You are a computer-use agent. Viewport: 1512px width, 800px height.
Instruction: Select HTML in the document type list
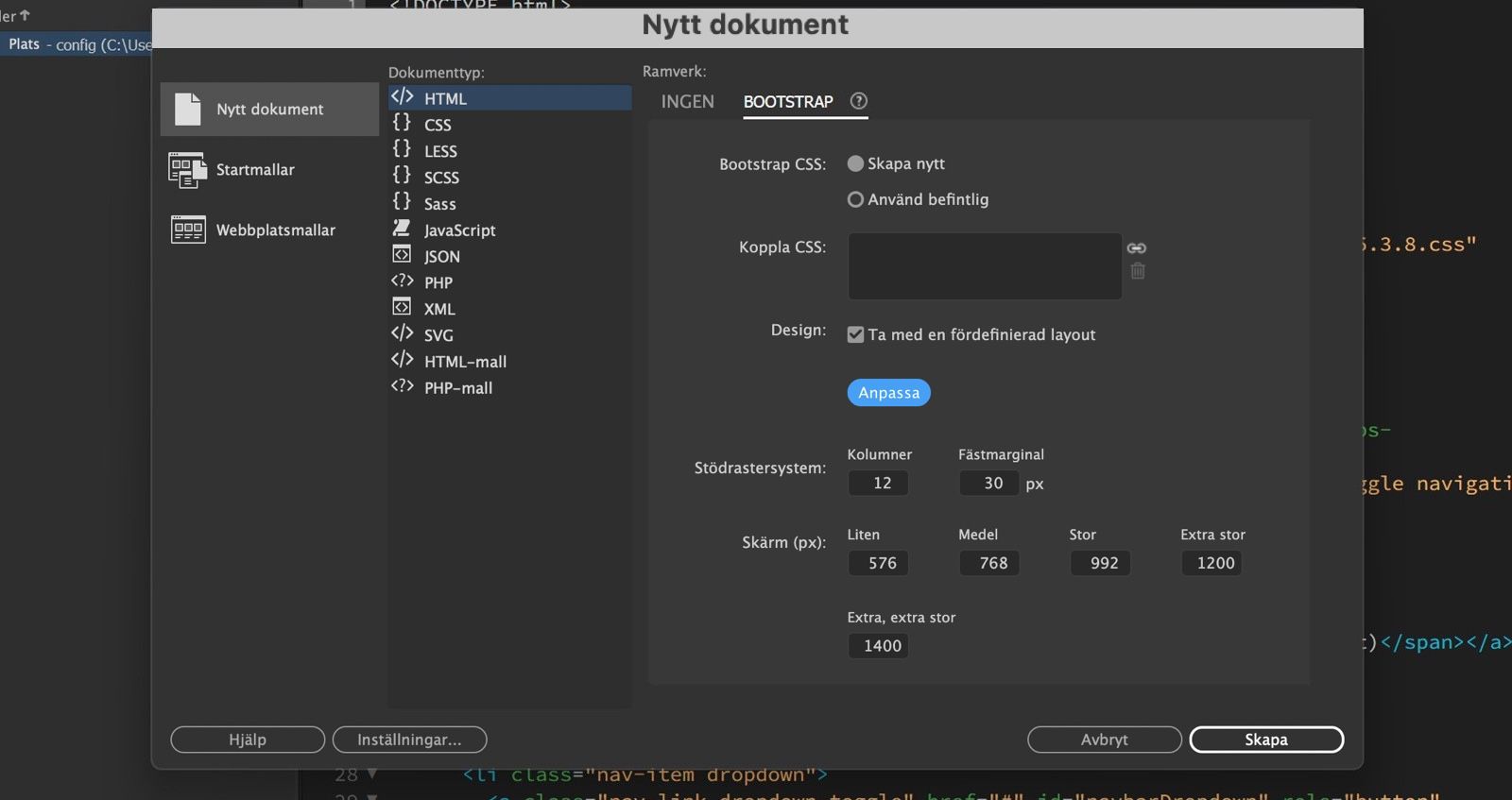click(x=510, y=98)
